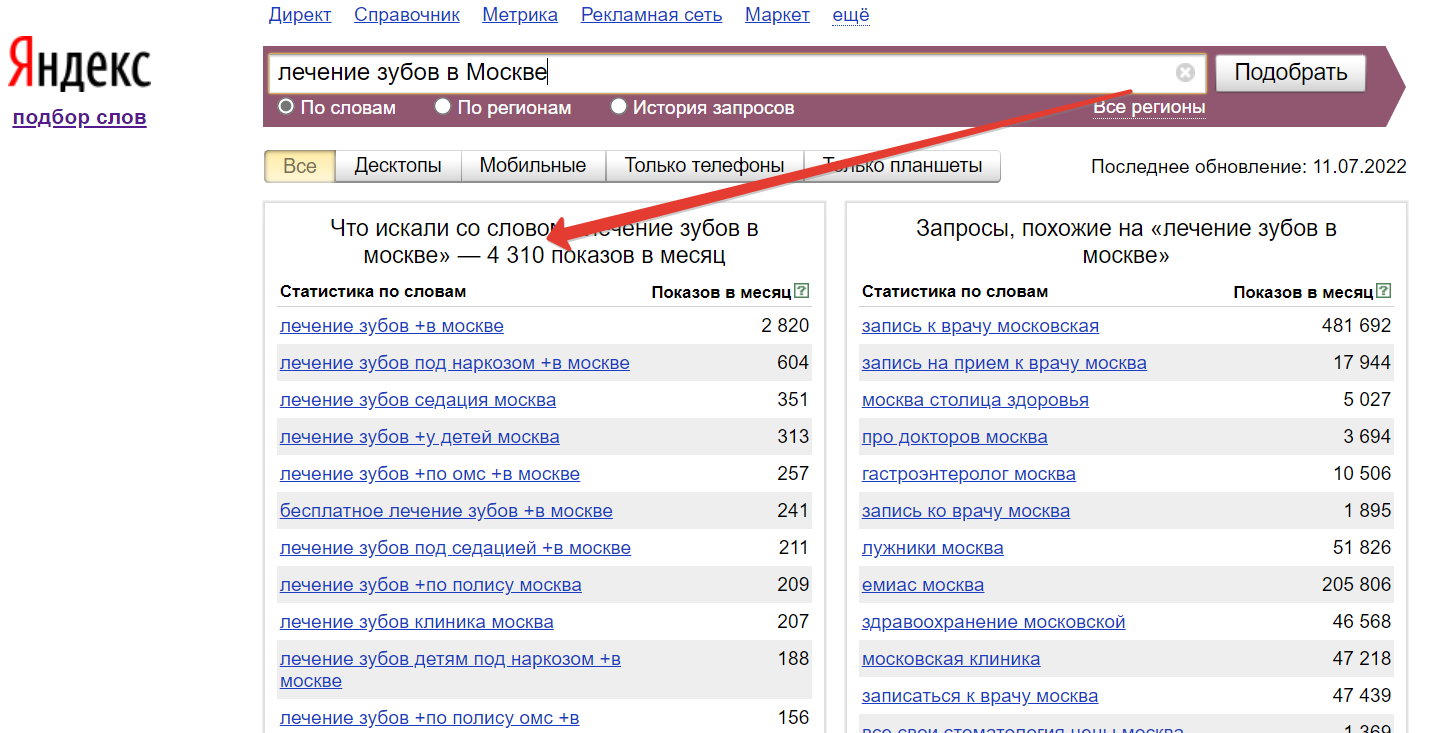Open query лечение зубов +по полису москва

[431, 585]
